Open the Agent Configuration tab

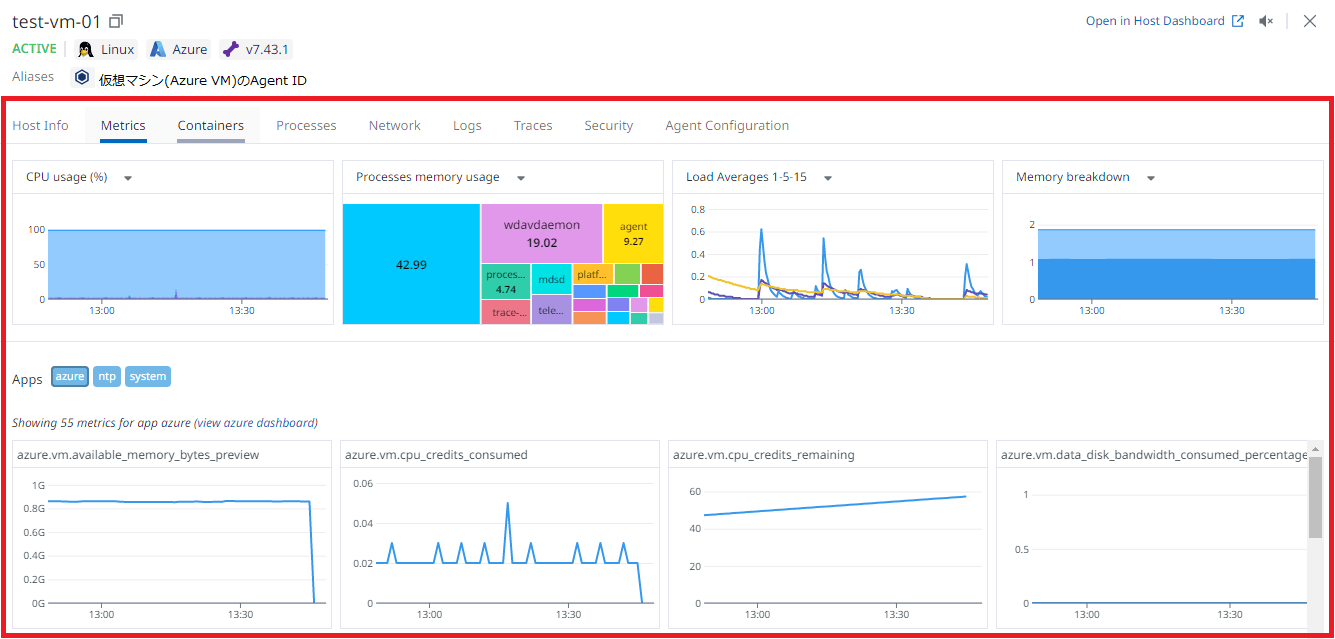click(x=727, y=125)
